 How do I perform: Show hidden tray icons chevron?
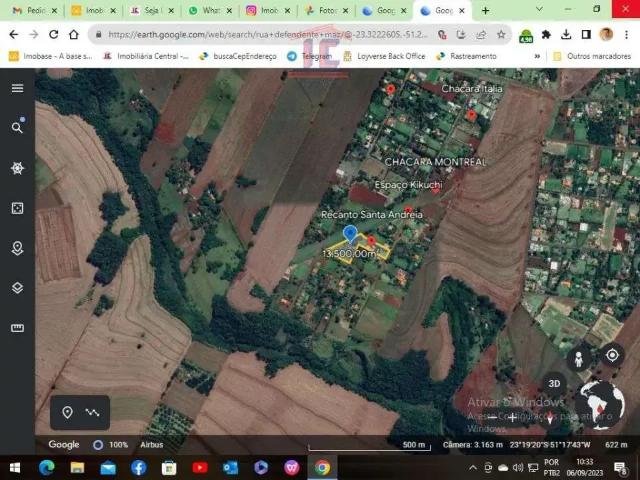[x=473, y=468]
